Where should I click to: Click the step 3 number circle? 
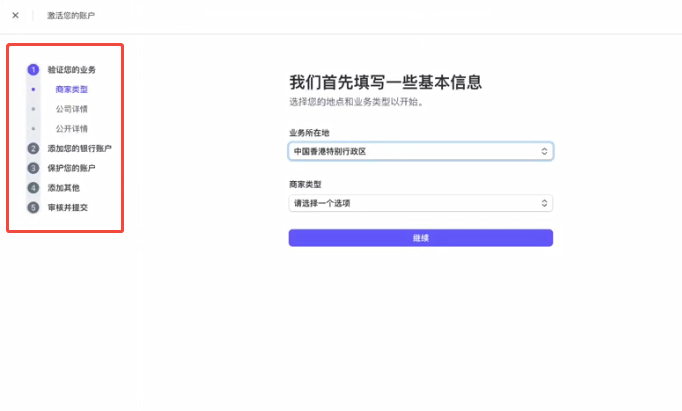(x=33, y=168)
